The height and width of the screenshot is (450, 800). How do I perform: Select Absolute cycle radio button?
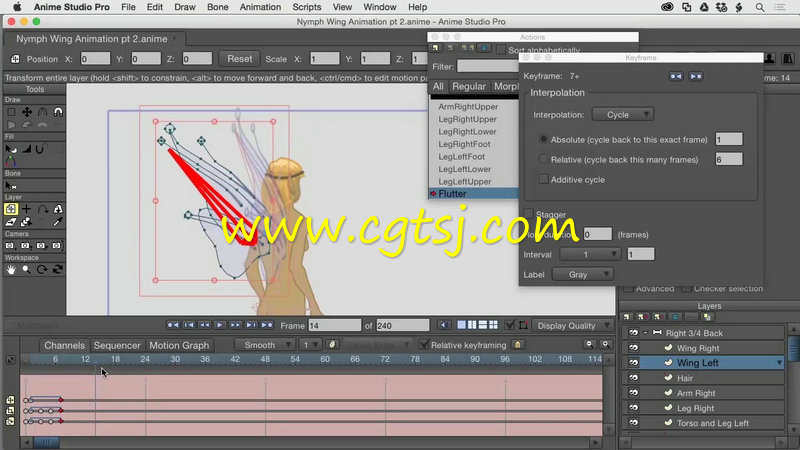tap(543, 139)
